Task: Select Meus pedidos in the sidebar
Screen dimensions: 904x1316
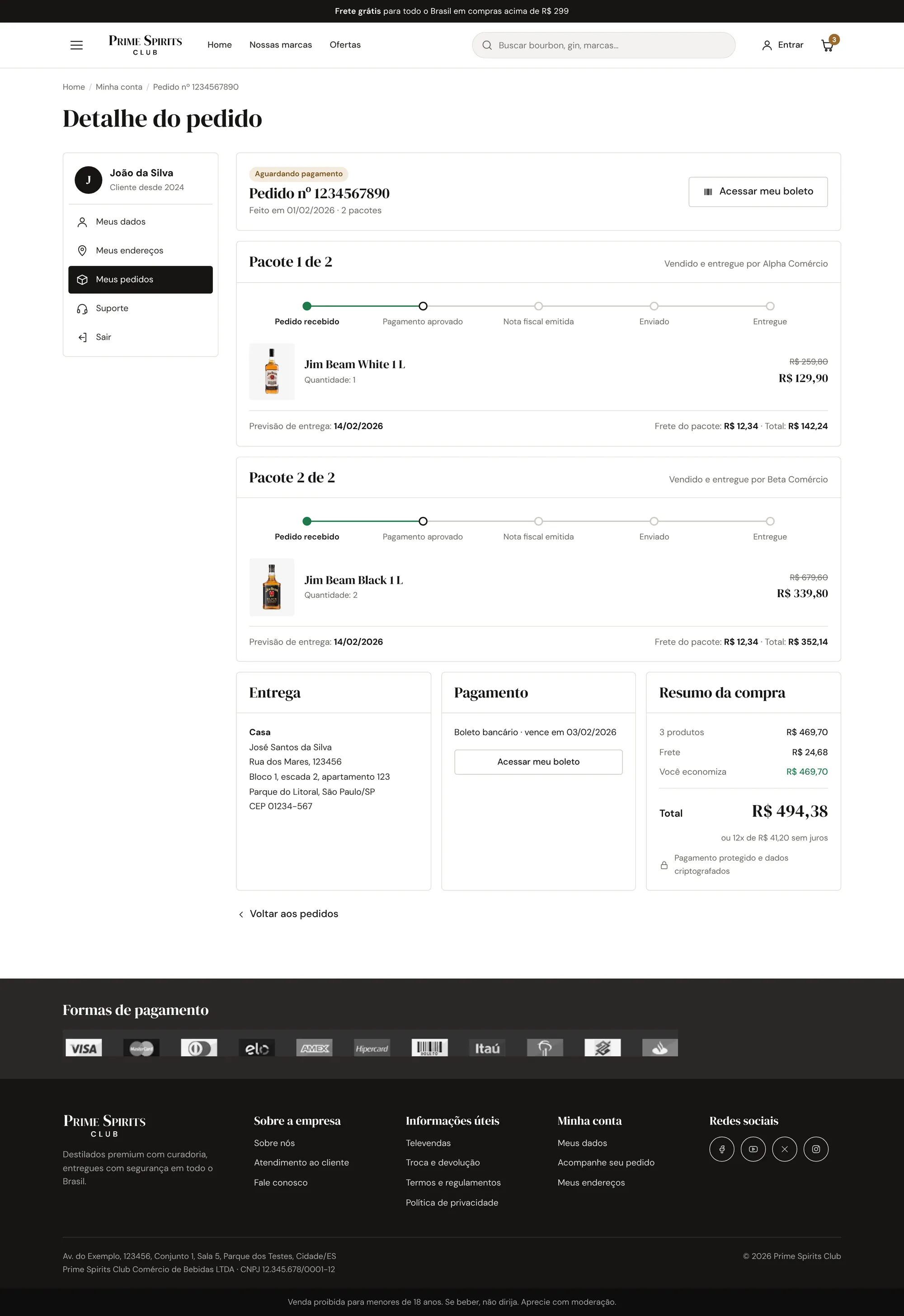Action: pyautogui.click(x=141, y=280)
